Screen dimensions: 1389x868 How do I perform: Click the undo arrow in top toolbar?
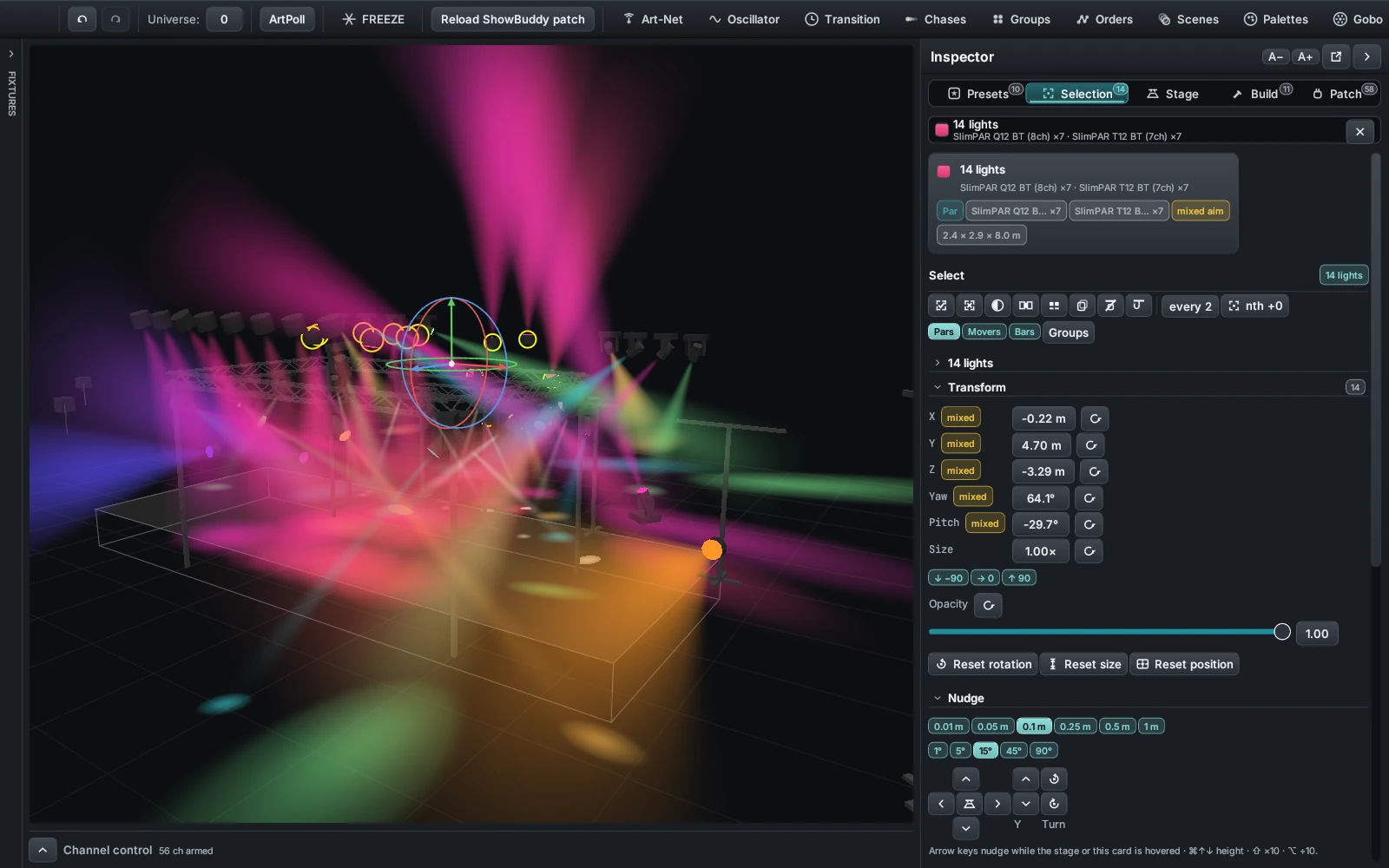(x=82, y=19)
